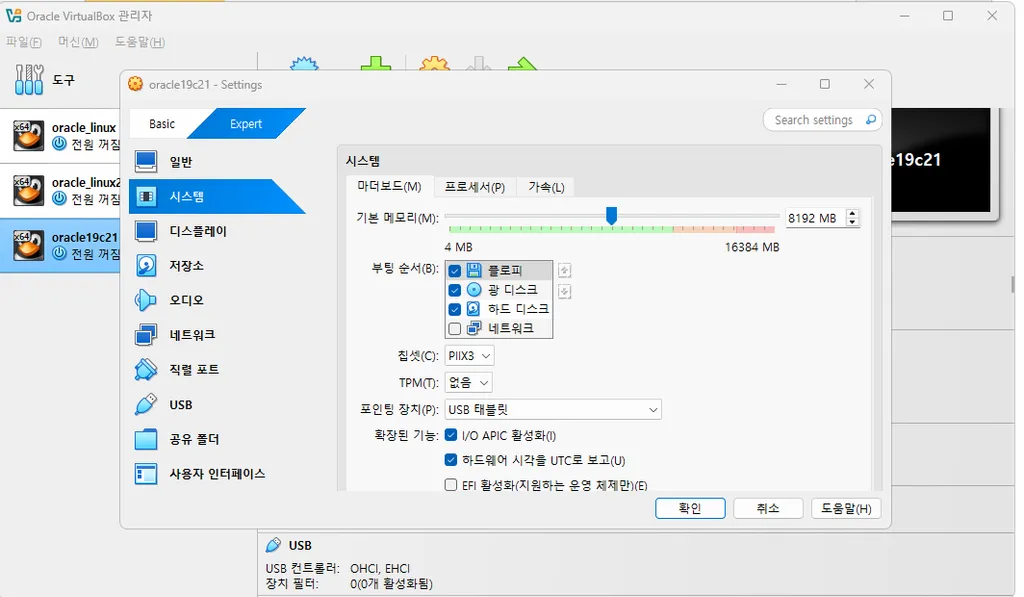Increase base memory with the spinner up arrow
Image resolution: width=1024 pixels, height=597 pixels.
[x=852, y=213]
